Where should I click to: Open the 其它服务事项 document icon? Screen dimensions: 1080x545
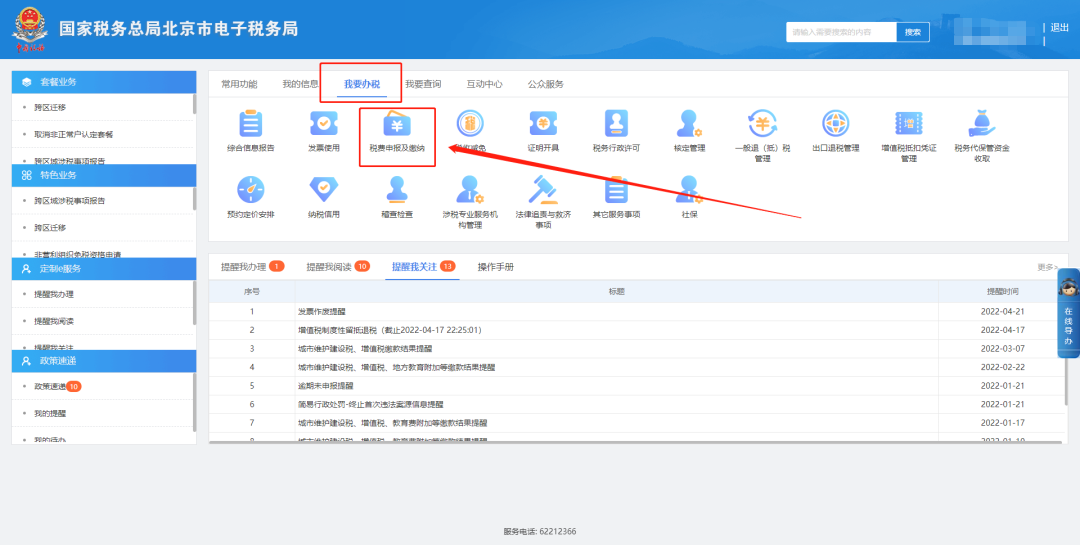(616, 189)
